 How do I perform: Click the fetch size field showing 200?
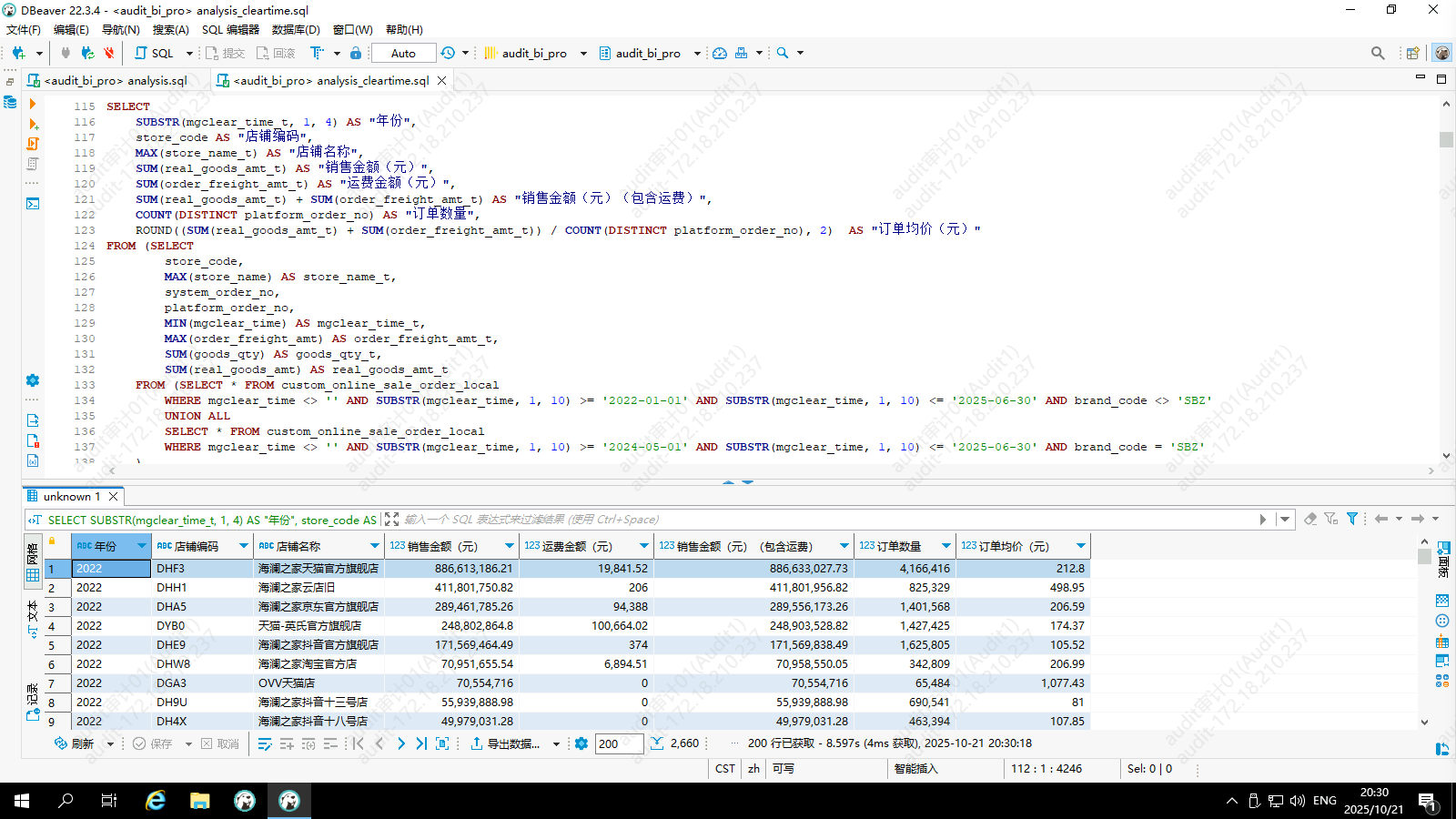click(x=617, y=743)
